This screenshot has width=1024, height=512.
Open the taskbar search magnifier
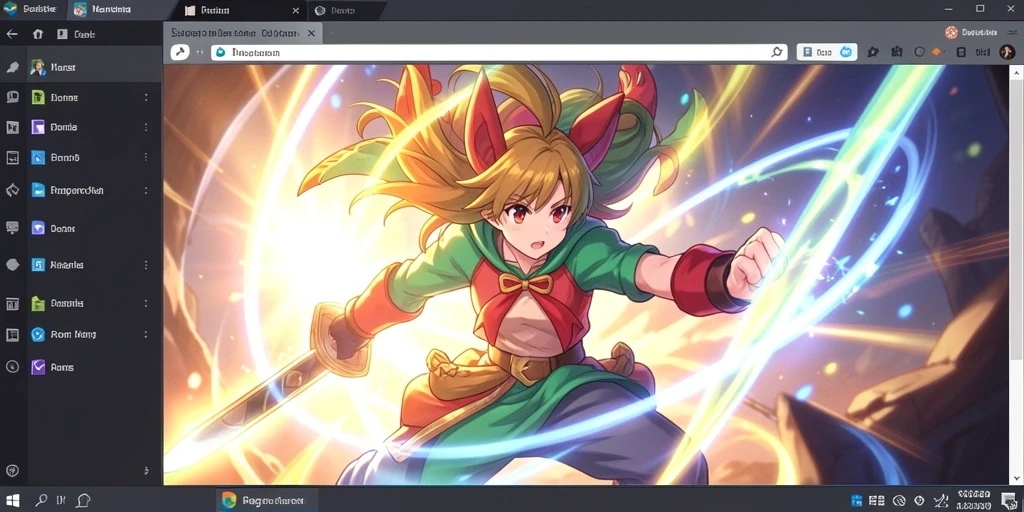tap(41, 500)
